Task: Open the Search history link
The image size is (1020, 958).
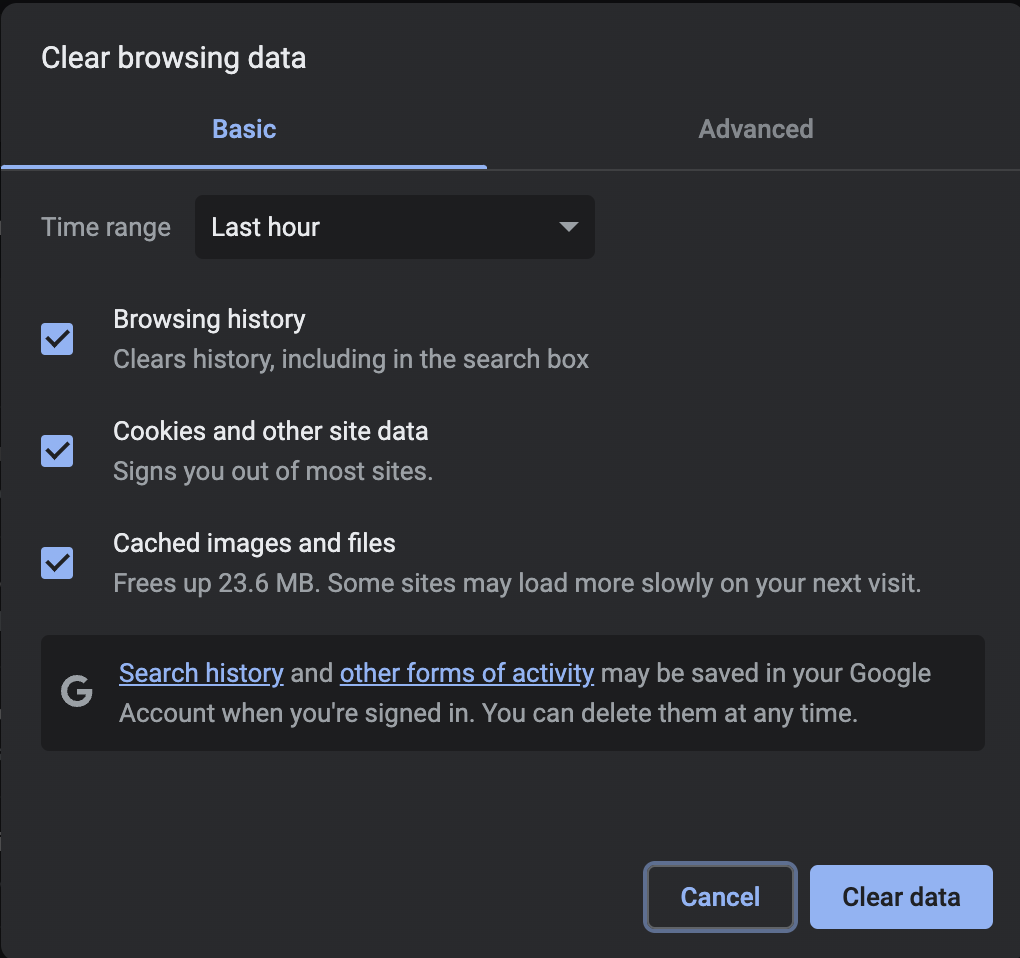Action: tap(200, 673)
